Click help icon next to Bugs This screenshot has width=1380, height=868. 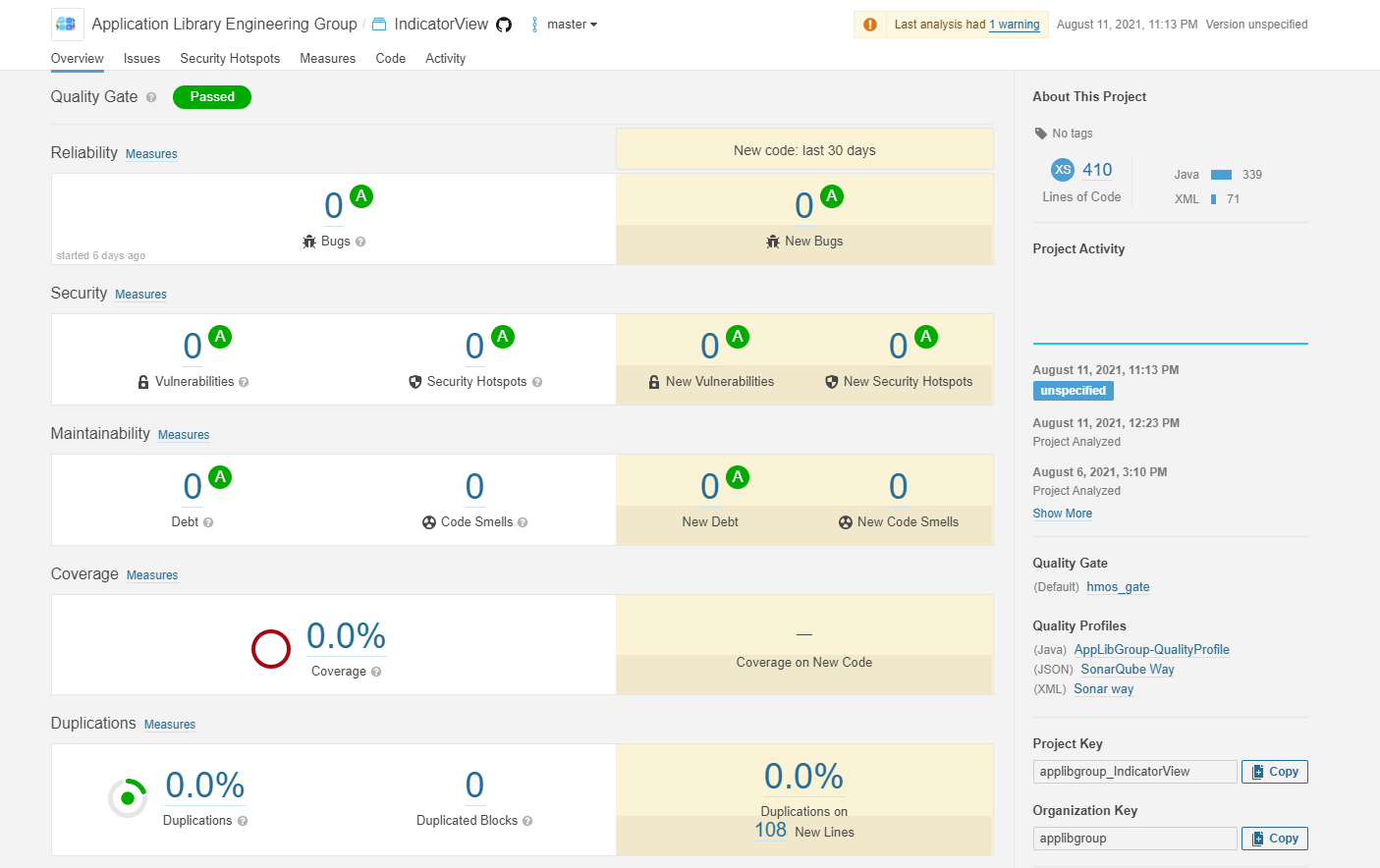coord(360,242)
